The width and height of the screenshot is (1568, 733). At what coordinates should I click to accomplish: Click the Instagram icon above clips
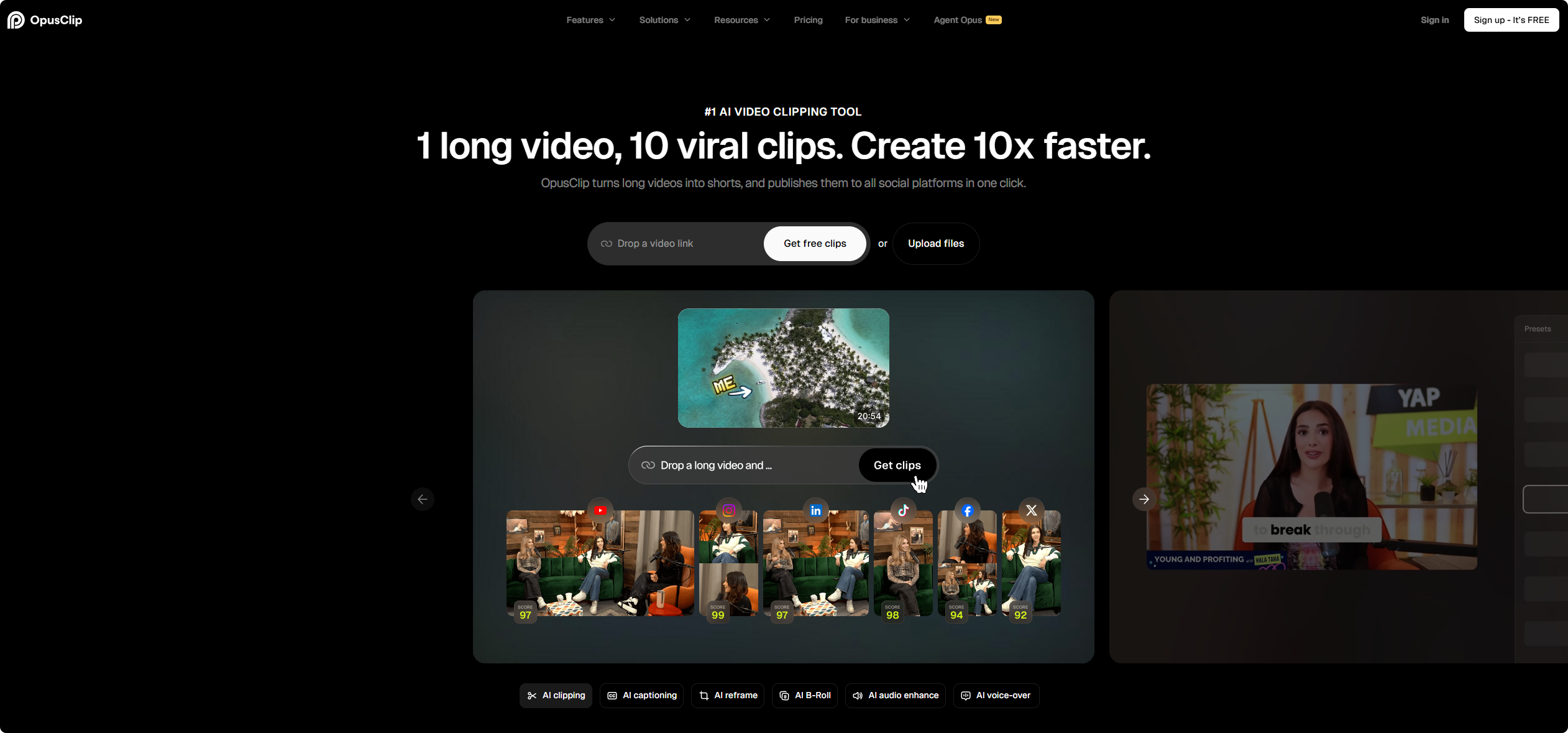(x=729, y=510)
